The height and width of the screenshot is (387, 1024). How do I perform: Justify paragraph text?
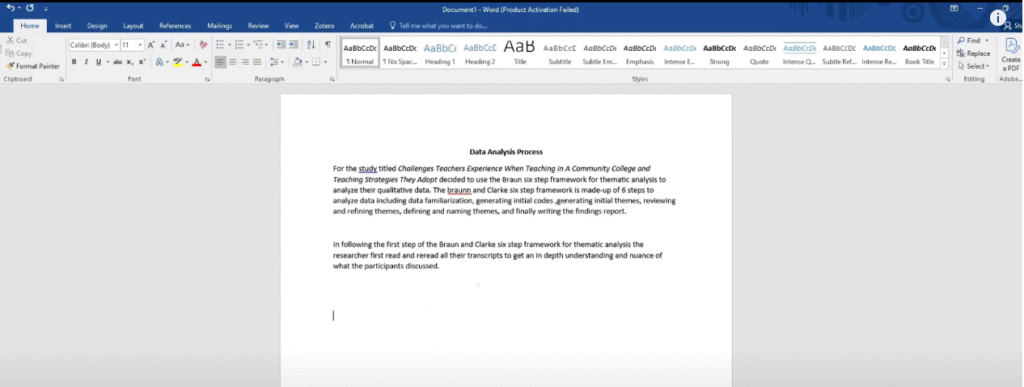click(257, 62)
